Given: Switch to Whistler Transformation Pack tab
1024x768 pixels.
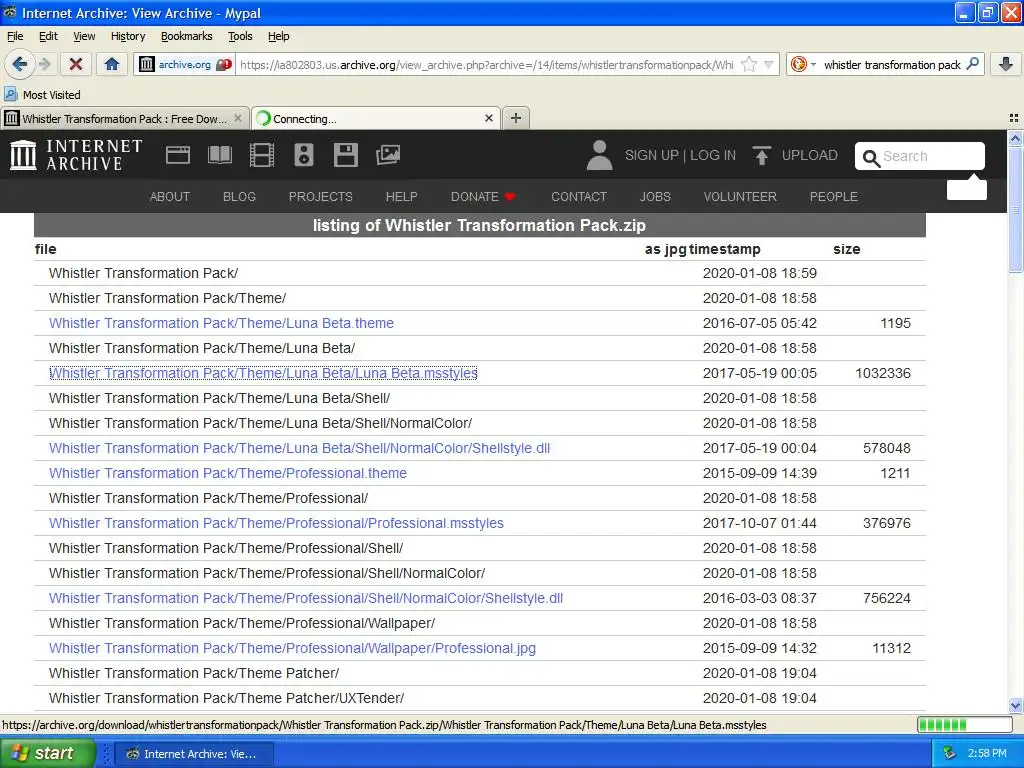Looking at the screenshot, I should 125,118.
